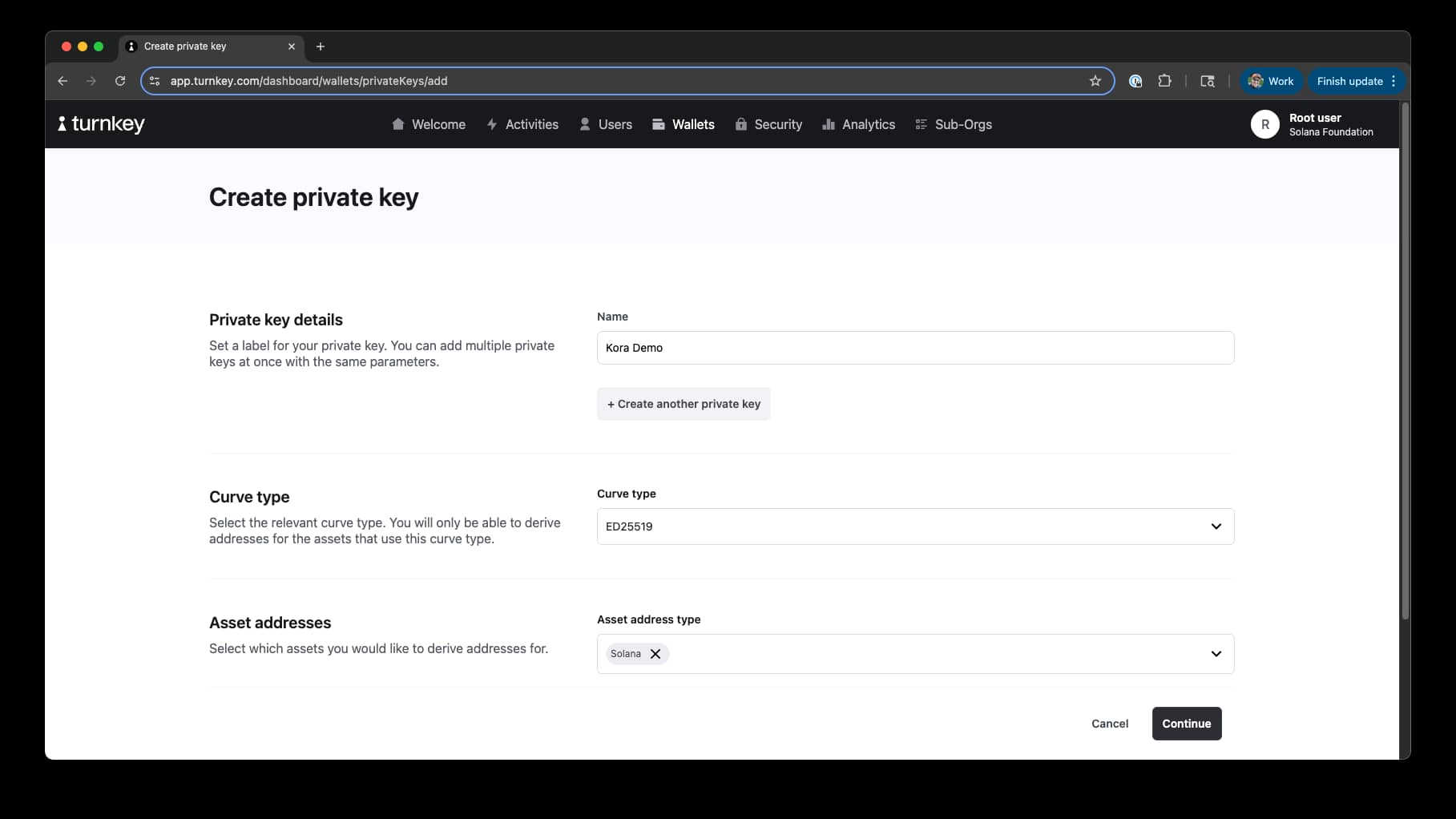Click the Root user avatar

[1264, 124]
